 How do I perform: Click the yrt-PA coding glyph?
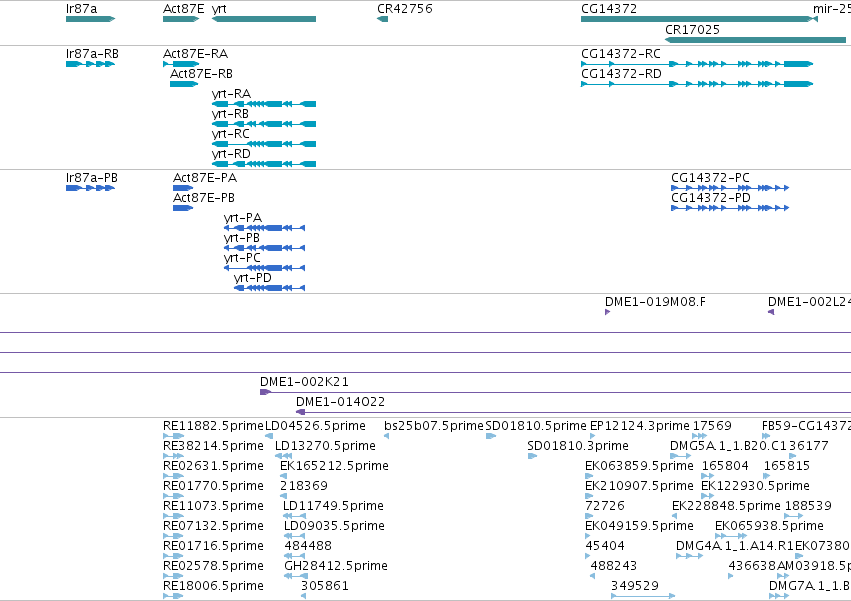pos(264,228)
